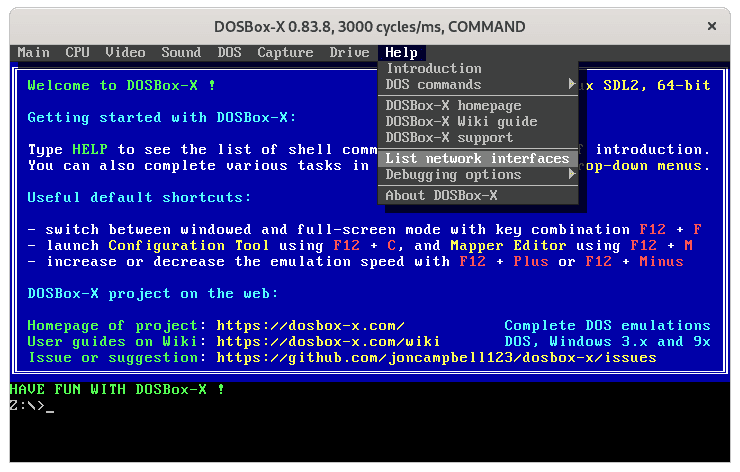Image resolution: width=740 pixels, height=472 pixels.
Task: Click the Useful default shortcuts heading
Action: (x=139, y=197)
